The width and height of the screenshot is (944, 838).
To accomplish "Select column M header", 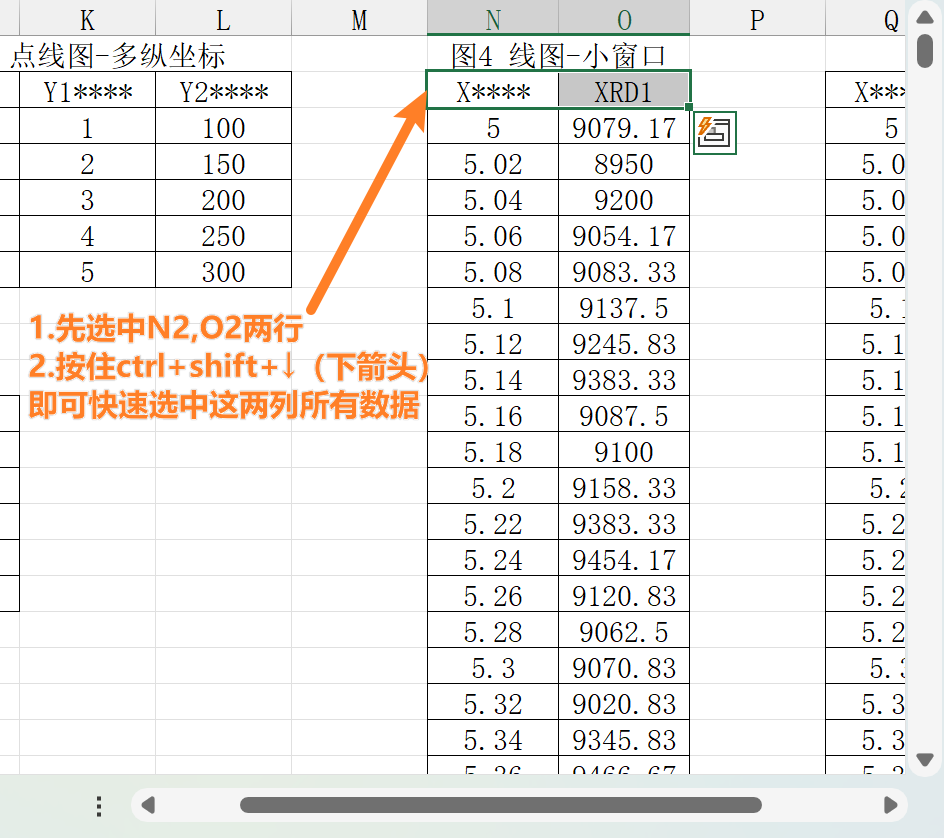I will (x=359, y=19).
